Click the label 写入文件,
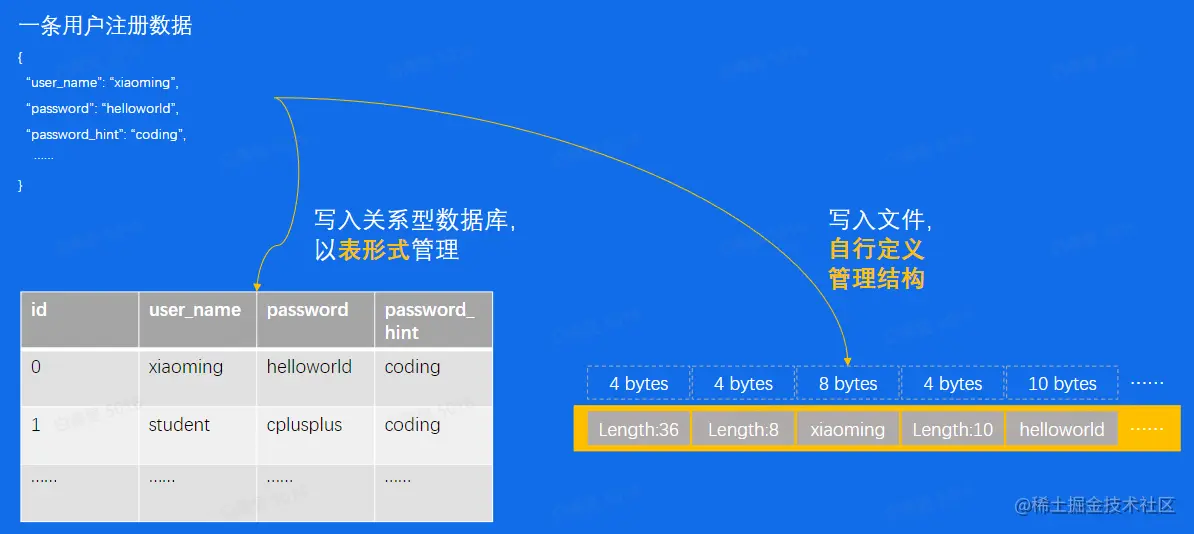This screenshot has width=1194, height=534. pos(880,220)
